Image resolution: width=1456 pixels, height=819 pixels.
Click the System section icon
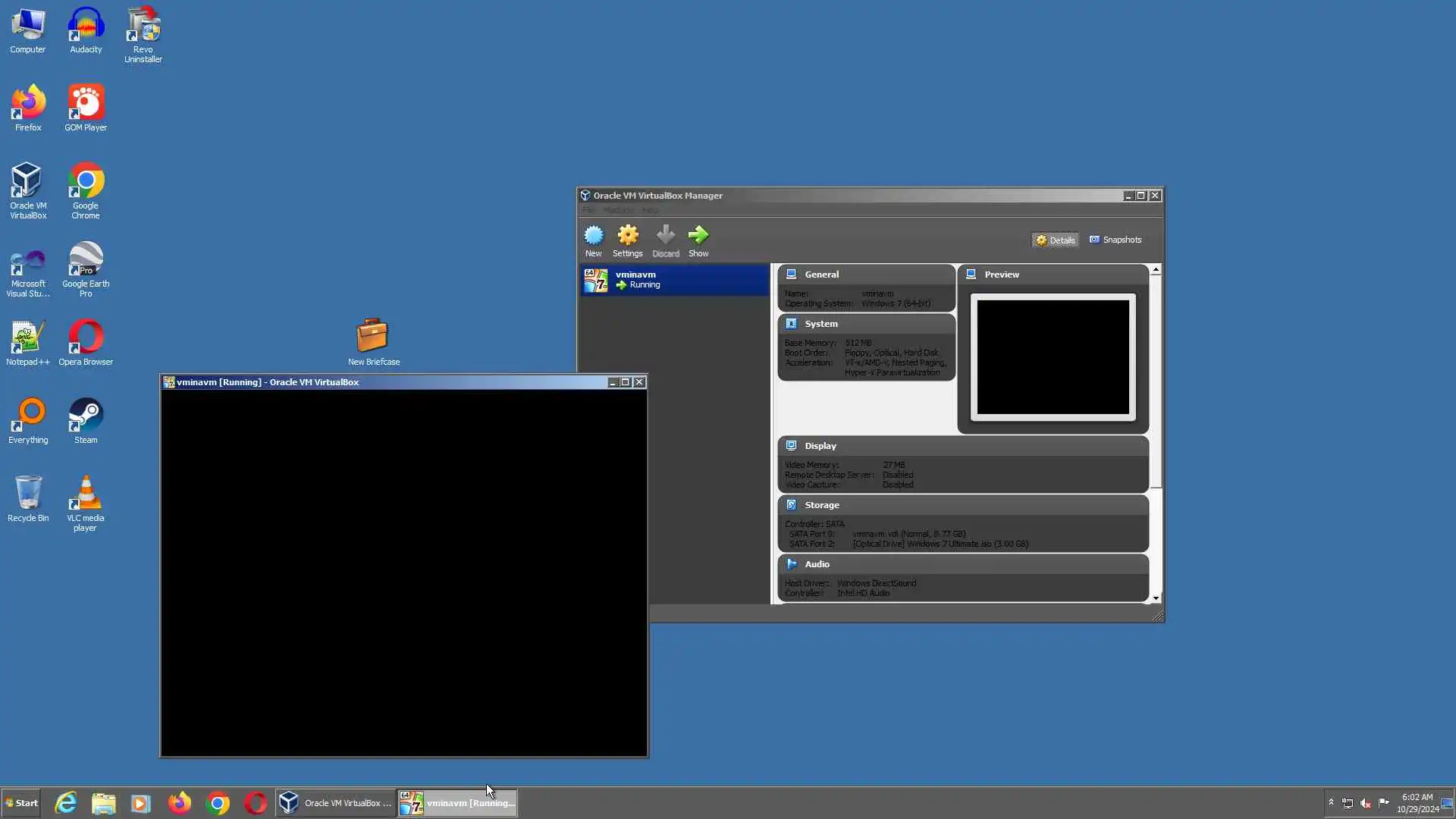(791, 324)
